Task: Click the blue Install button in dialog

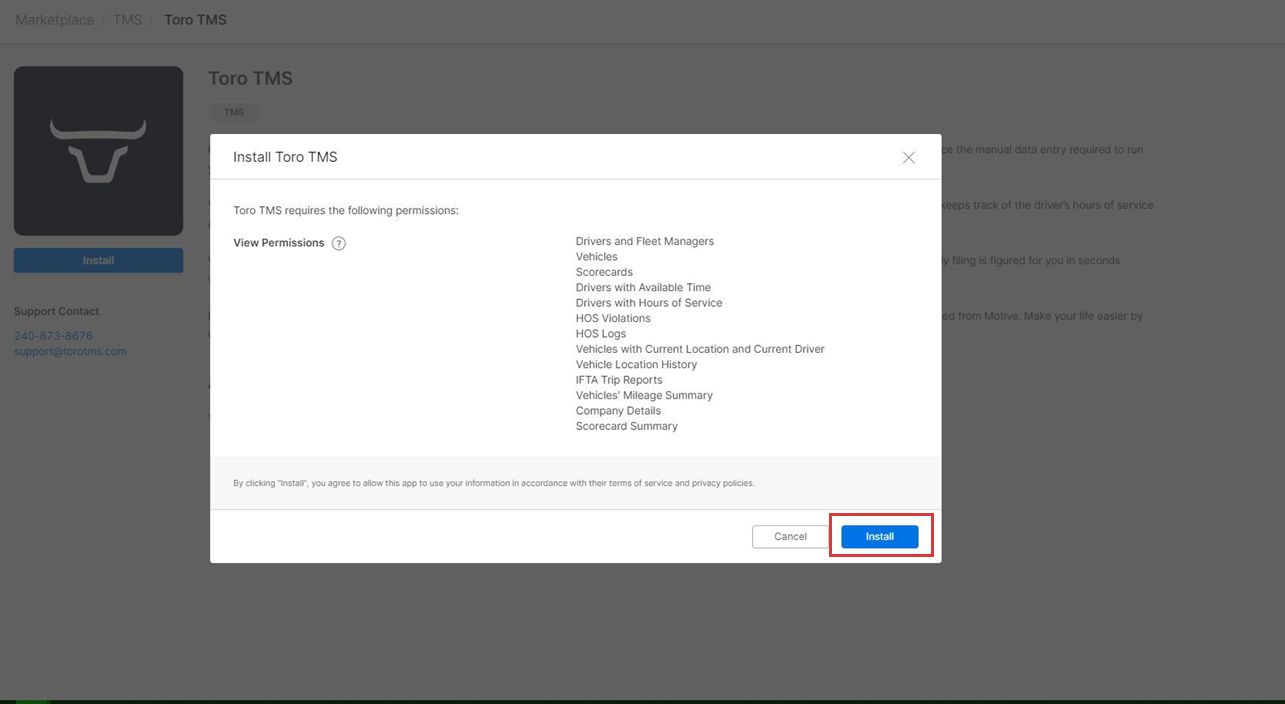Action: [x=879, y=536]
